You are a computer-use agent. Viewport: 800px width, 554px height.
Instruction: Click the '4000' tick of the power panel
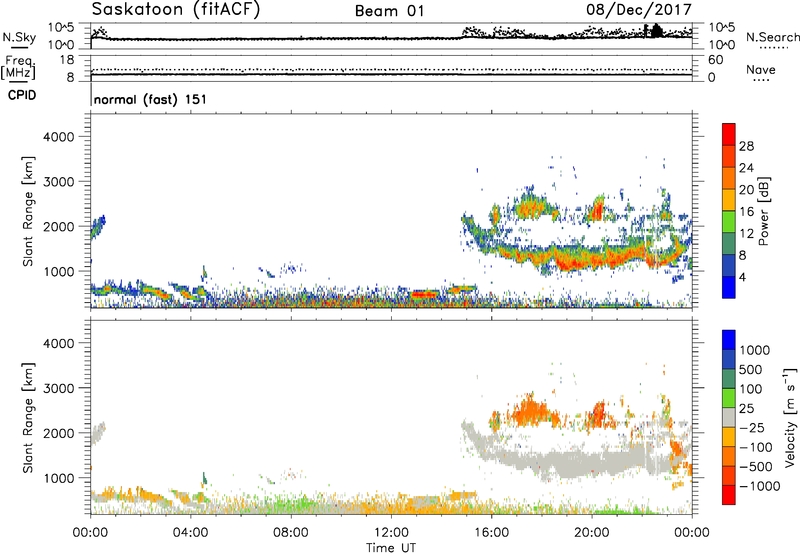click(59, 137)
